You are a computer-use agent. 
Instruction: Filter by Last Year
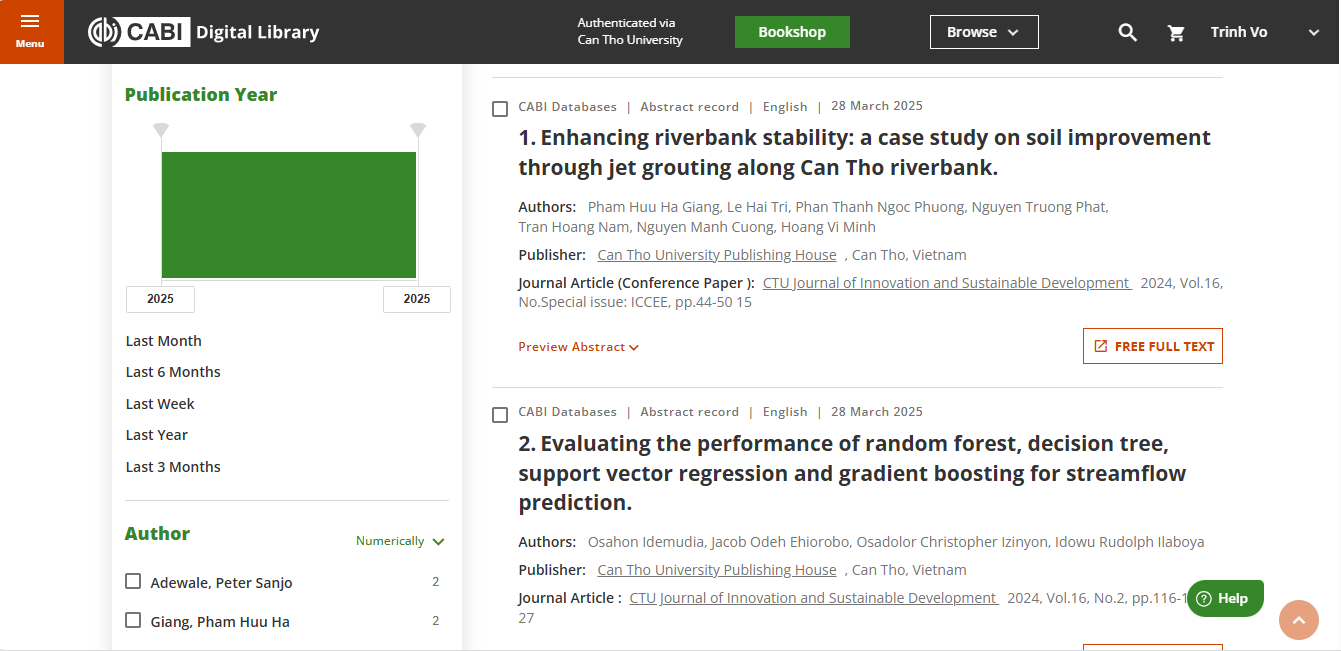click(x=157, y=435)
